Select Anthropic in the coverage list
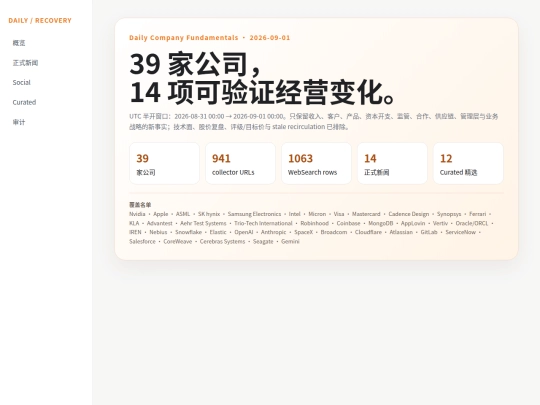 273,232
